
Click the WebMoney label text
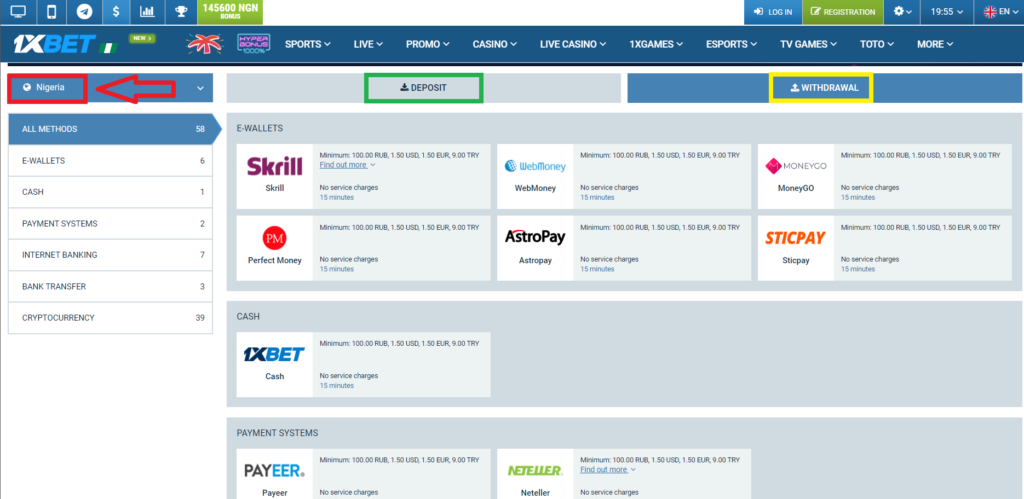pyautogui.click(x=536, y=188)
